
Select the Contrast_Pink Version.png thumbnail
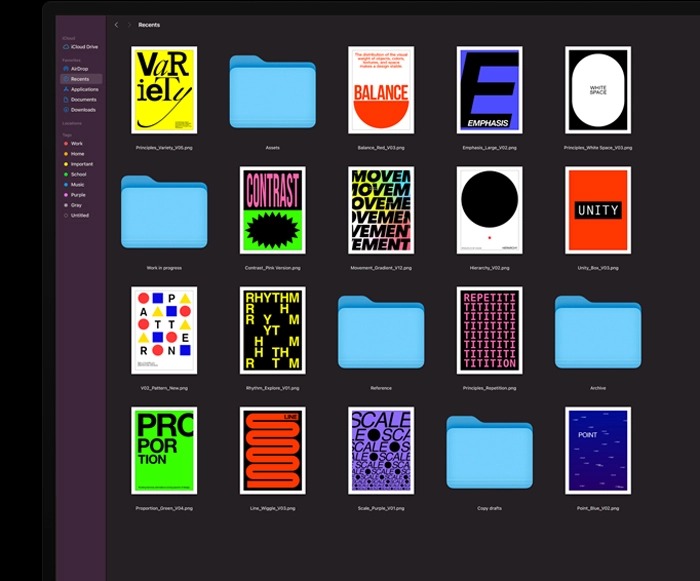tap(272, 210)
